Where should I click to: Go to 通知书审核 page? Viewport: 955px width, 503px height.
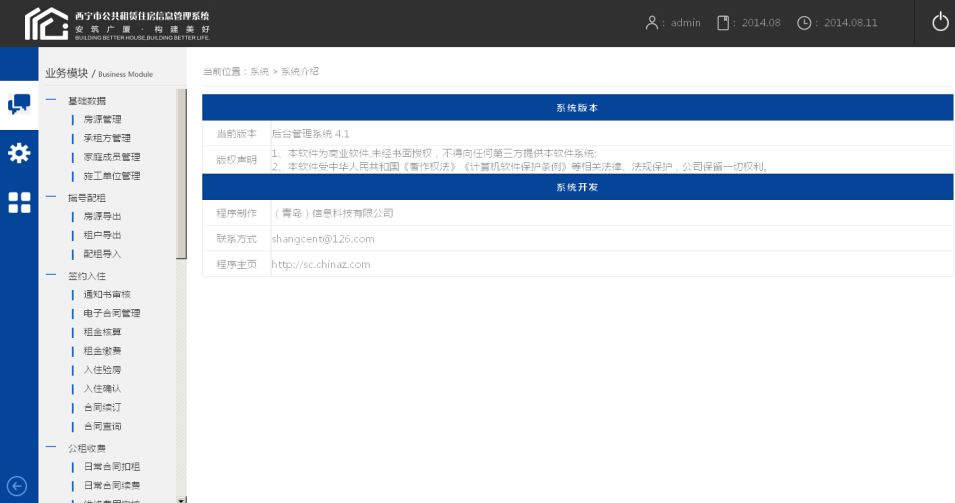(x=106, y=294)
